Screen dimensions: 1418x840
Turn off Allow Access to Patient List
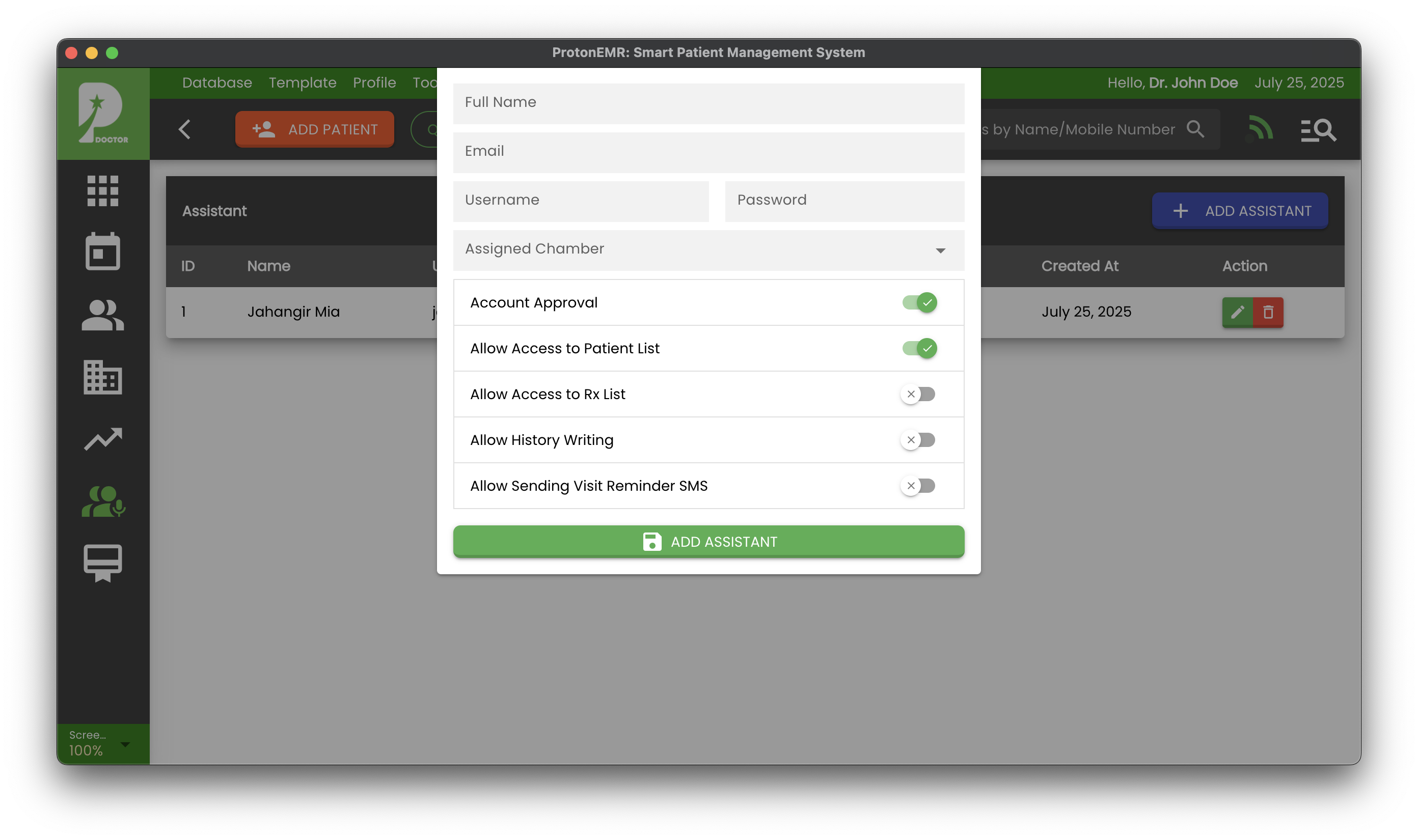pyautogui.click(x=918, y=348)
